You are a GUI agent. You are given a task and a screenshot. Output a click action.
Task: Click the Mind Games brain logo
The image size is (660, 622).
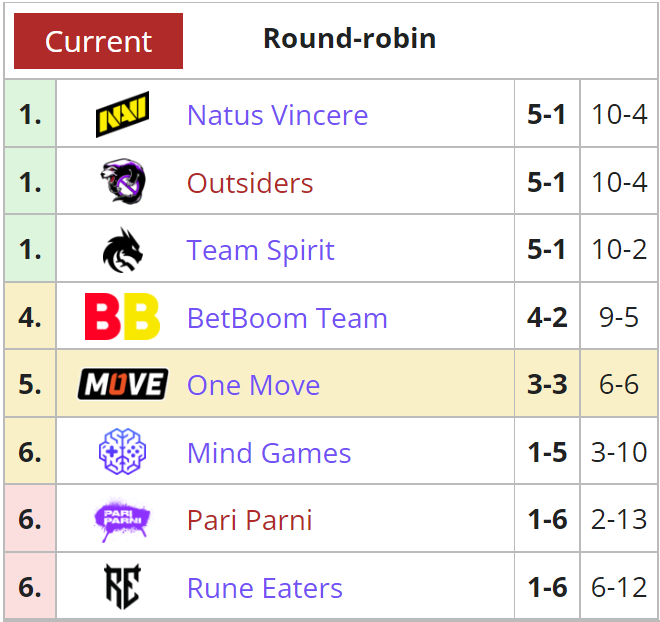pos(122,452)
